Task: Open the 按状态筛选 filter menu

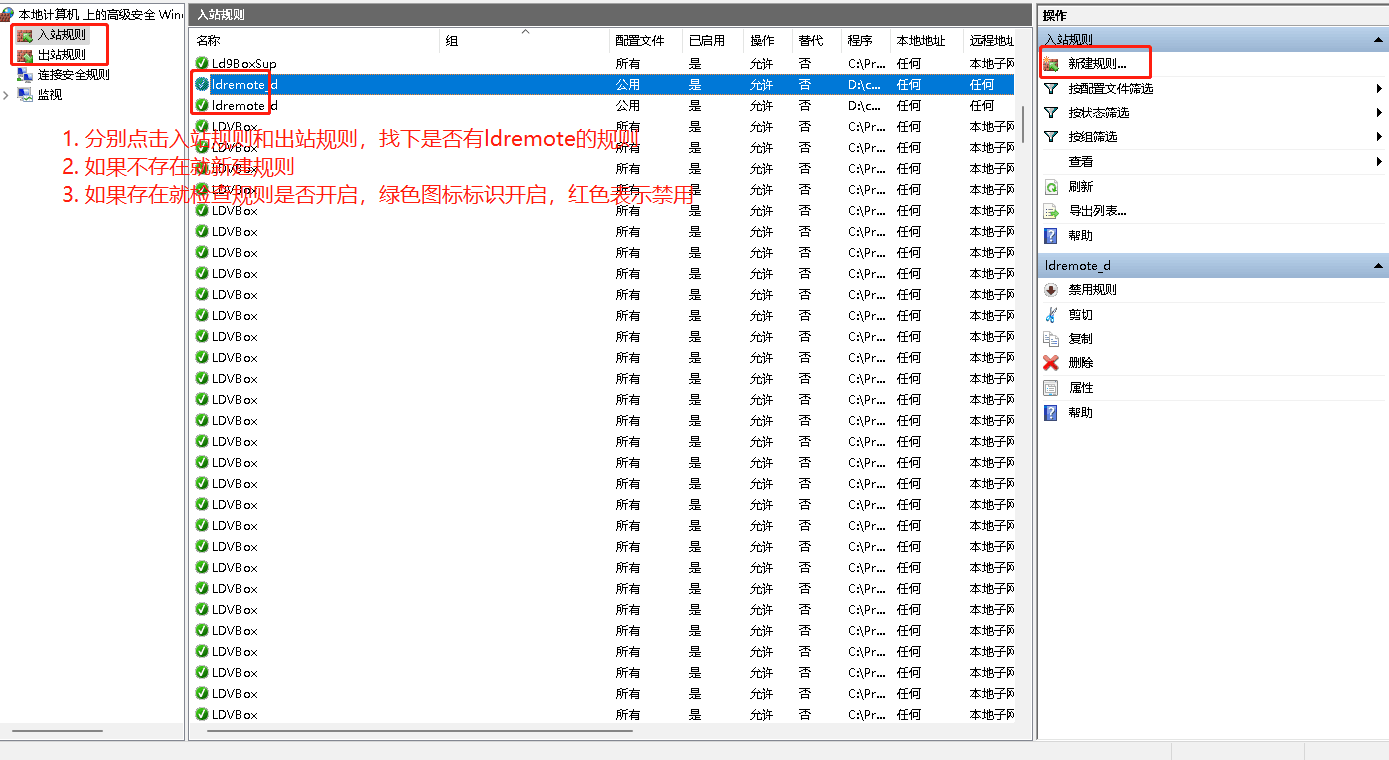Action: (x=1098, y=113)
